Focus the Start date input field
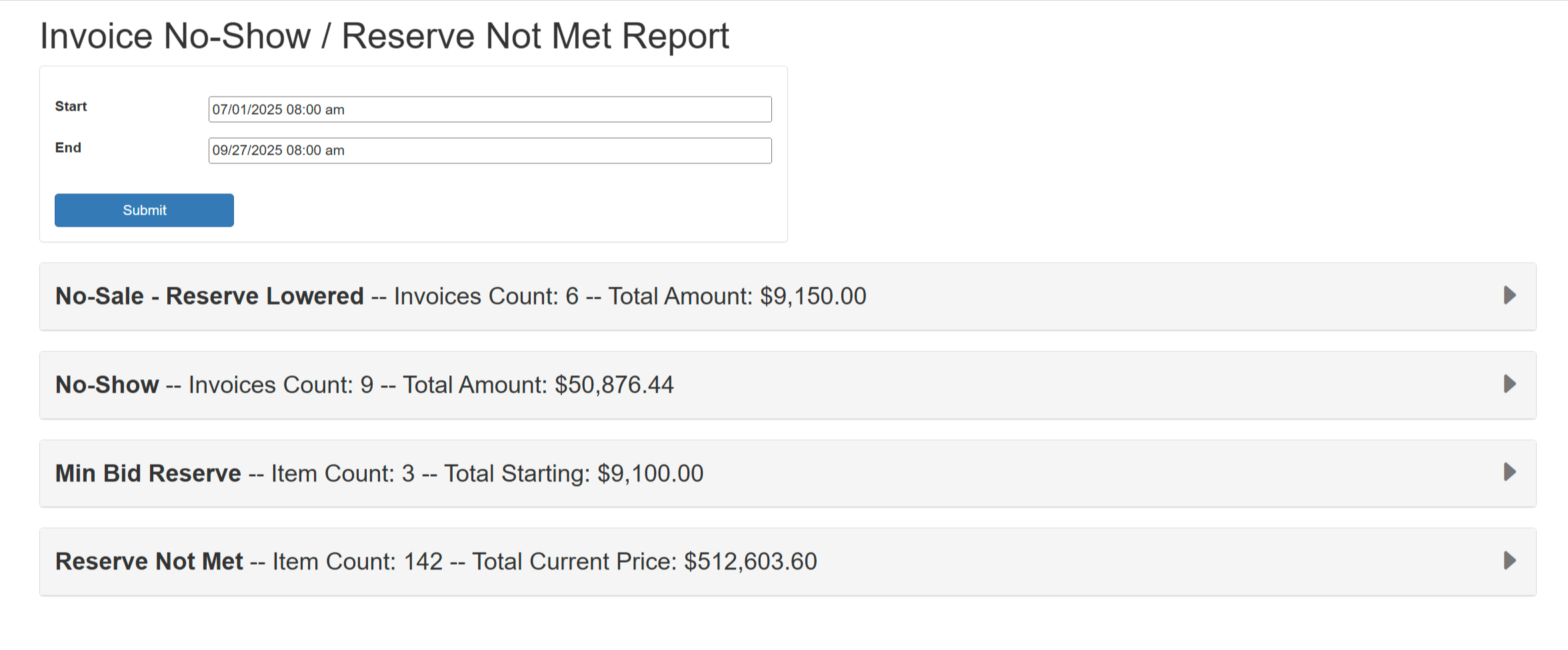Screen dimensions: 1568x650 point(490,109)
